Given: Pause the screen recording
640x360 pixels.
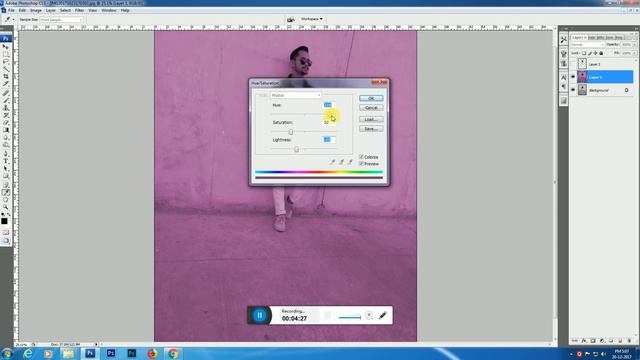Looking at the screenshot, I should point(260,315).
